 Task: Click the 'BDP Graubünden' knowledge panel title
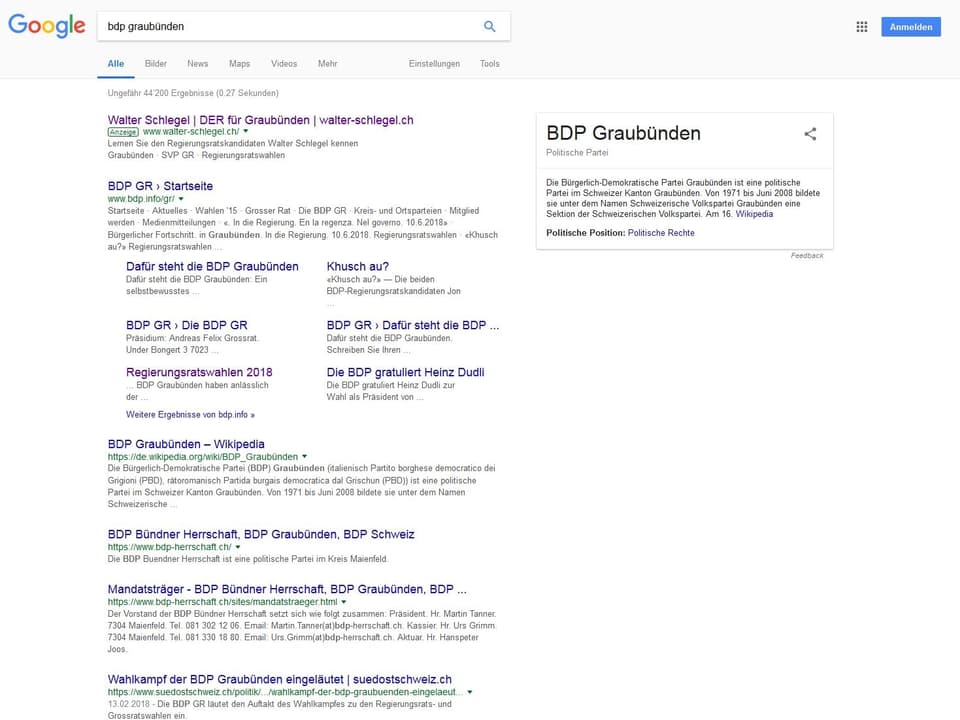[623, 133]
